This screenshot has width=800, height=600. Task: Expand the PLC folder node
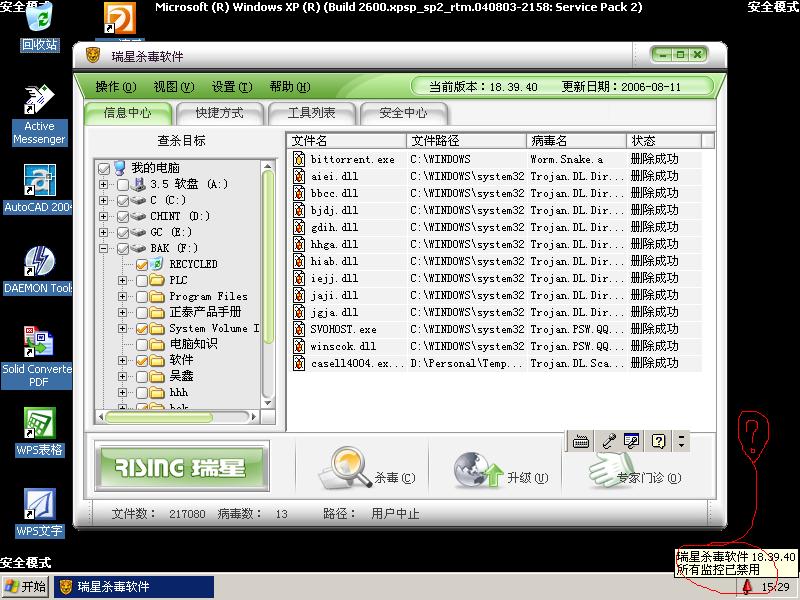(122, 280)
